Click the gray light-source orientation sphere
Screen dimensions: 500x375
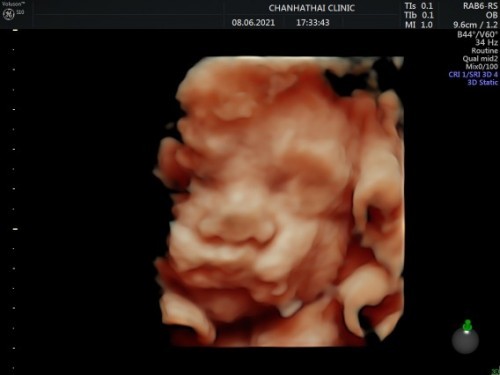[465, 340]
